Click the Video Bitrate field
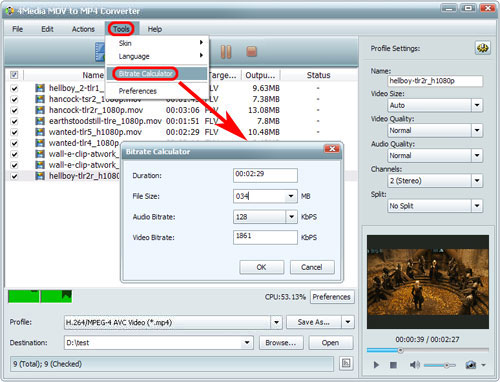The image size is (500, 382). [265, 237]
